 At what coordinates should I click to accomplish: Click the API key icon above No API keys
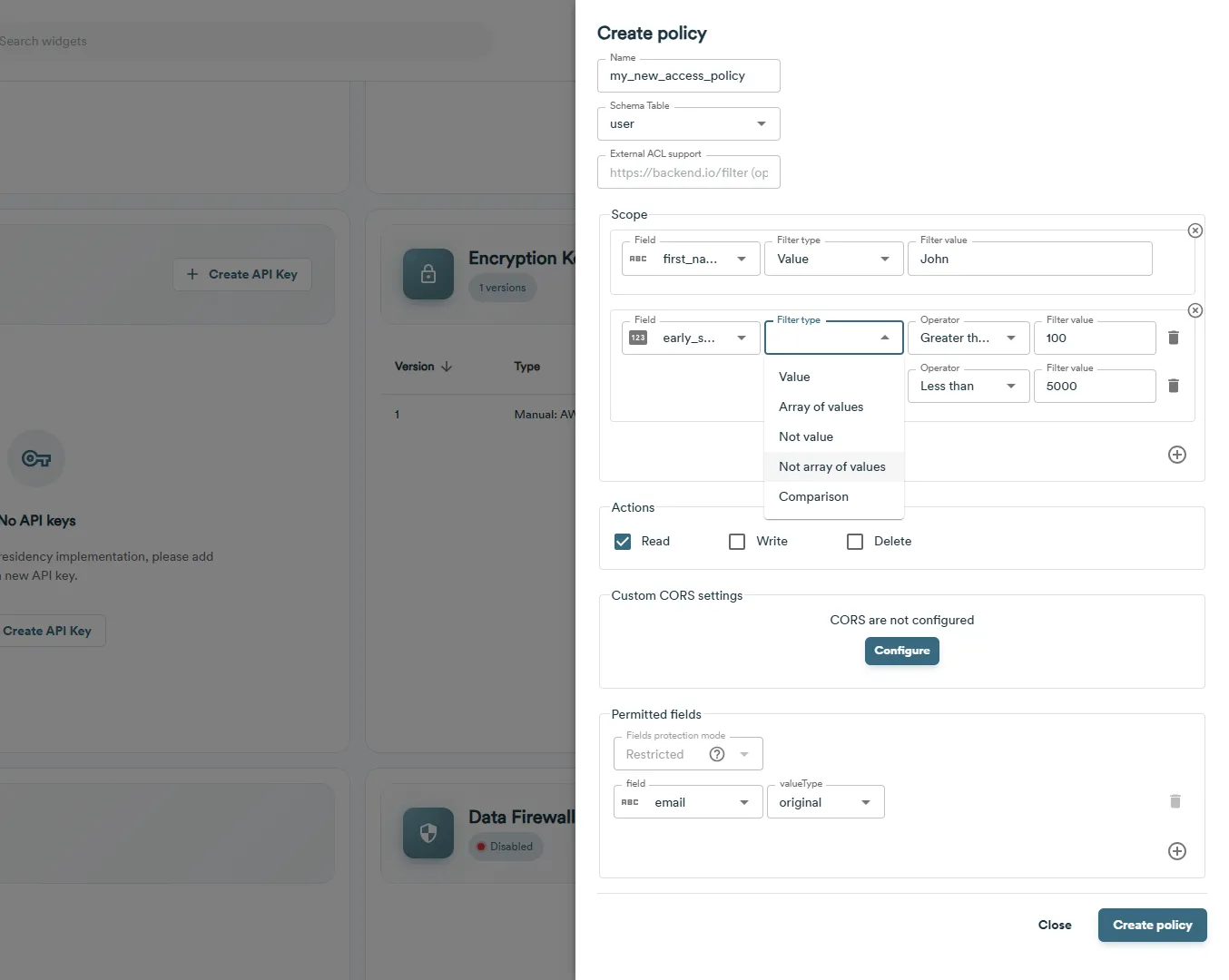pyautogui.click(x=36, y=458)
